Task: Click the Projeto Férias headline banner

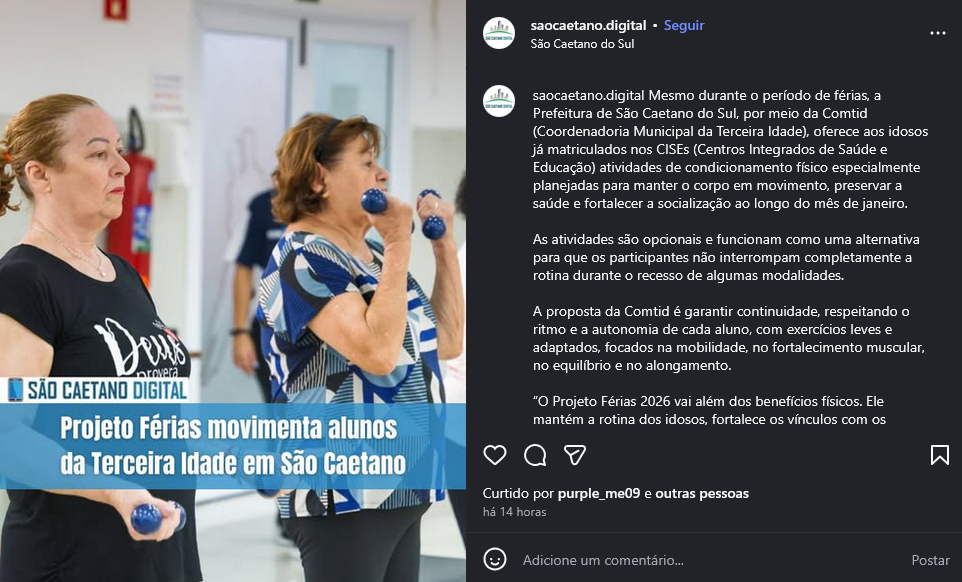Action: (x=233, y=446)
